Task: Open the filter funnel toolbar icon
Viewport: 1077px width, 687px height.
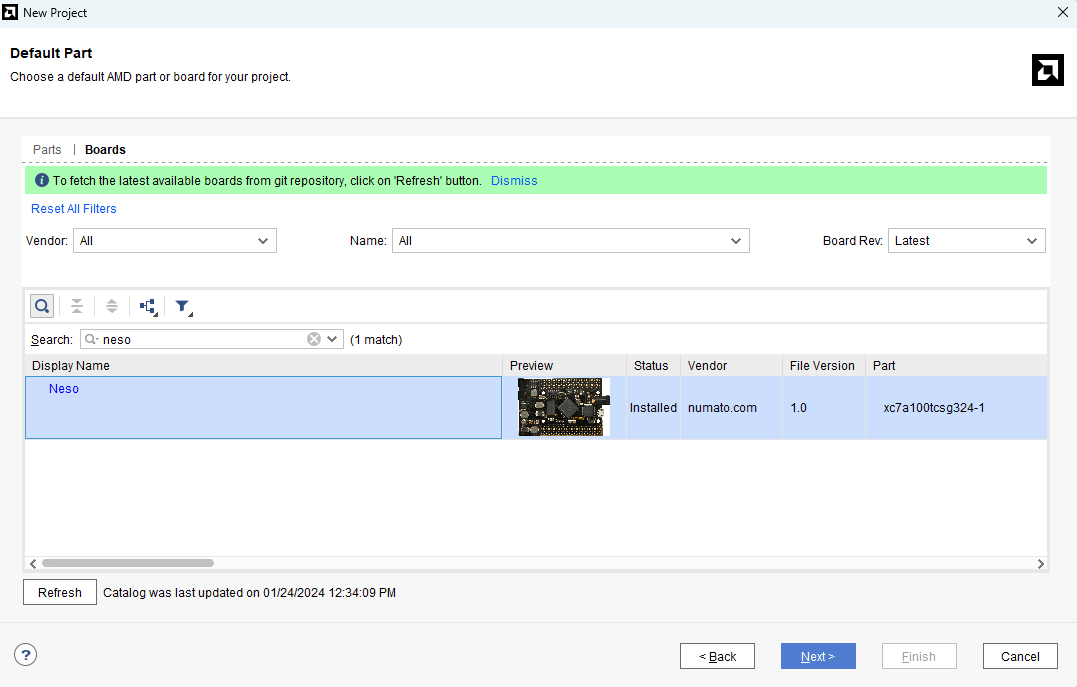Action: click(183, 307)
